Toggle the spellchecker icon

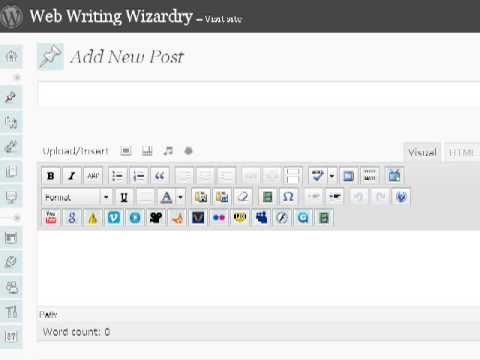(317, 176)
